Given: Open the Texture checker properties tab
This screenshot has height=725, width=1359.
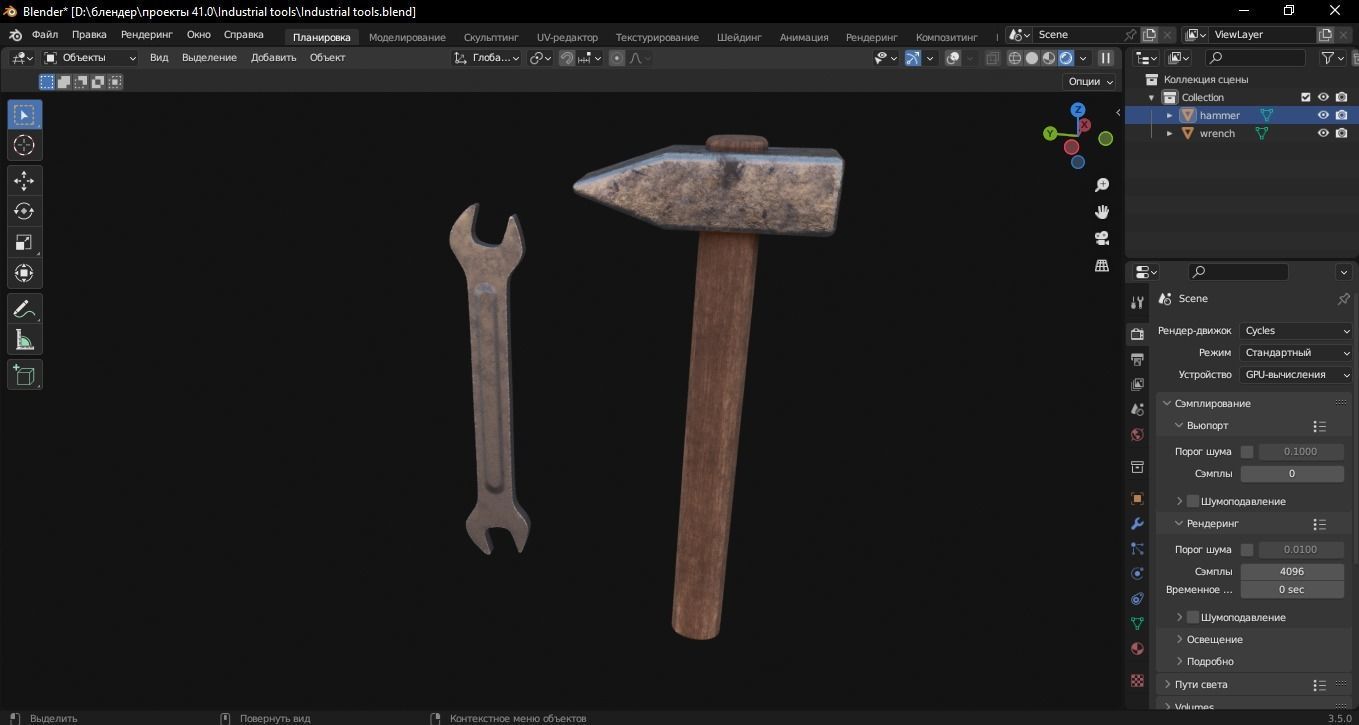Looking at the screenshot, I should (x=1137, y=680).
